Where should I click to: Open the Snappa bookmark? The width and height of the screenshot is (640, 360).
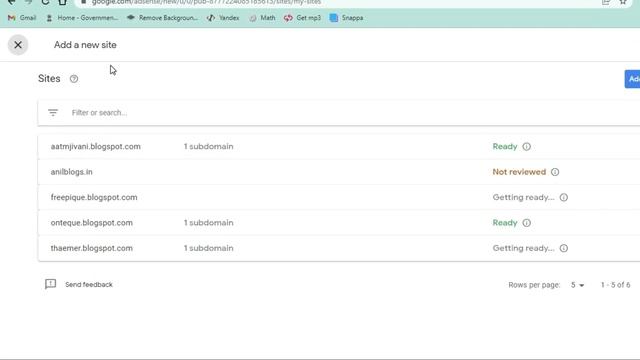[346, 18]
